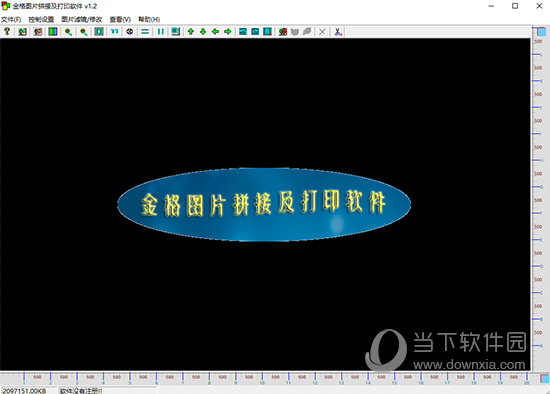Viewport: 550px width, 394px height.
Task: Click the first grayed-out shape icon
Action: (x=295, y=32)
